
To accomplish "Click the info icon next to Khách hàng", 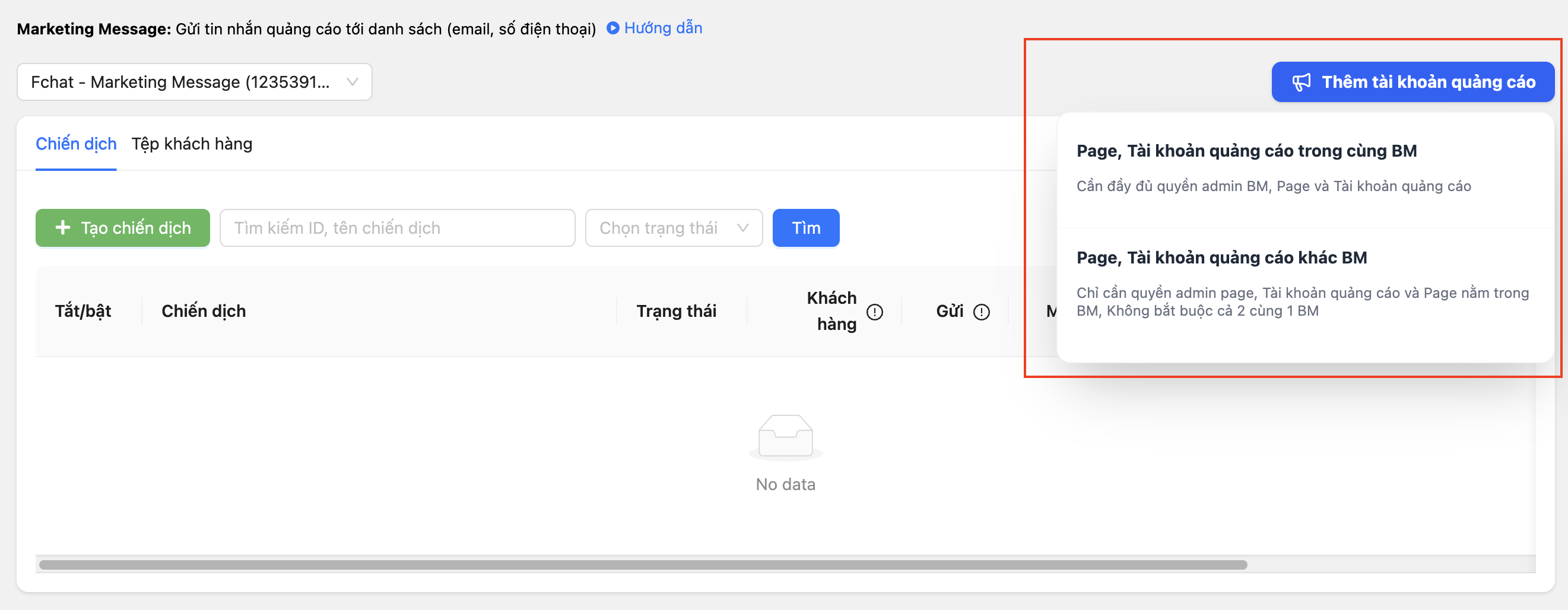I will [x=875, y=312].
